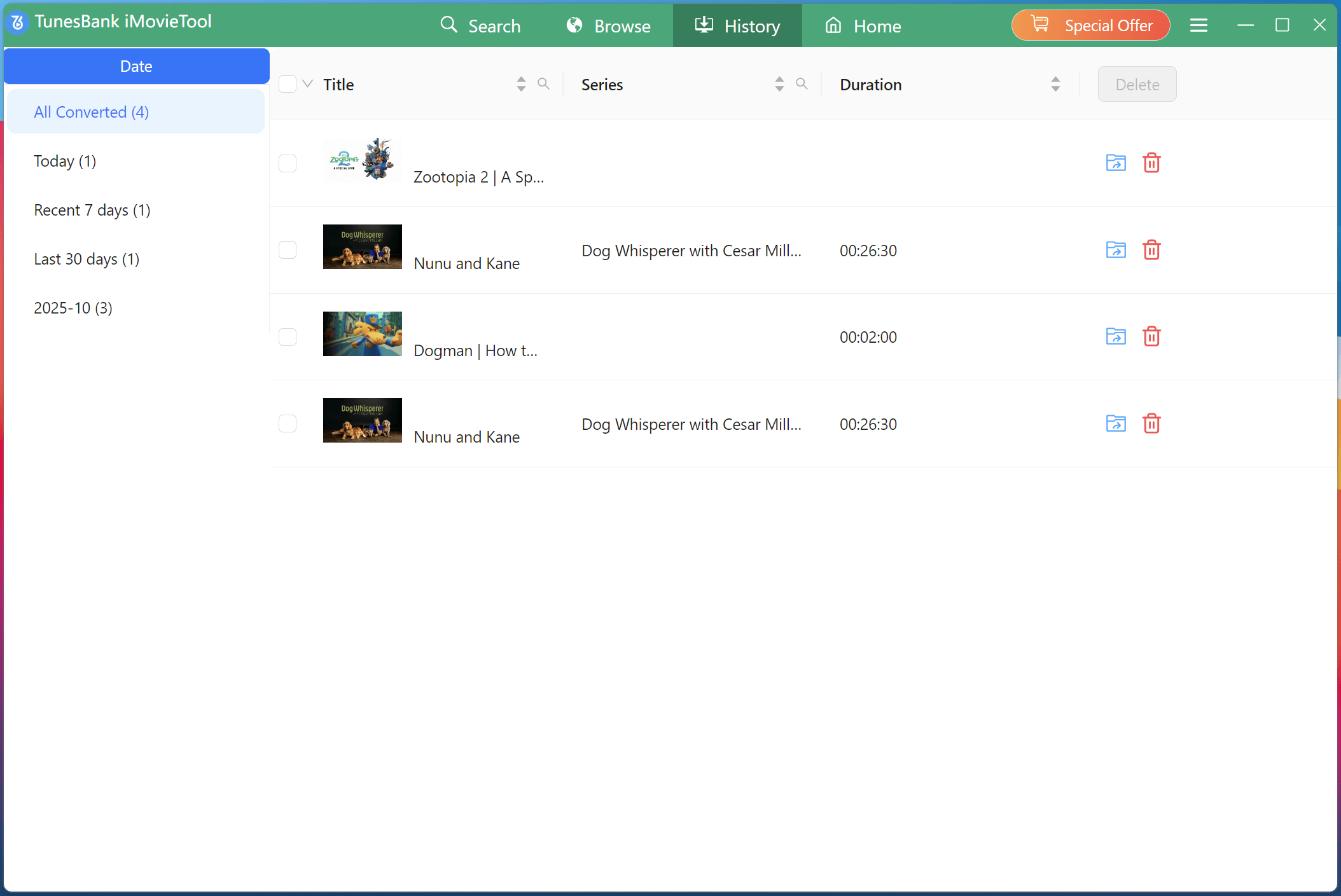The height and width of the screenshot is (896, 1341).
Task: Click the search magnifier in Title column
Action: (x=543, y=83)
